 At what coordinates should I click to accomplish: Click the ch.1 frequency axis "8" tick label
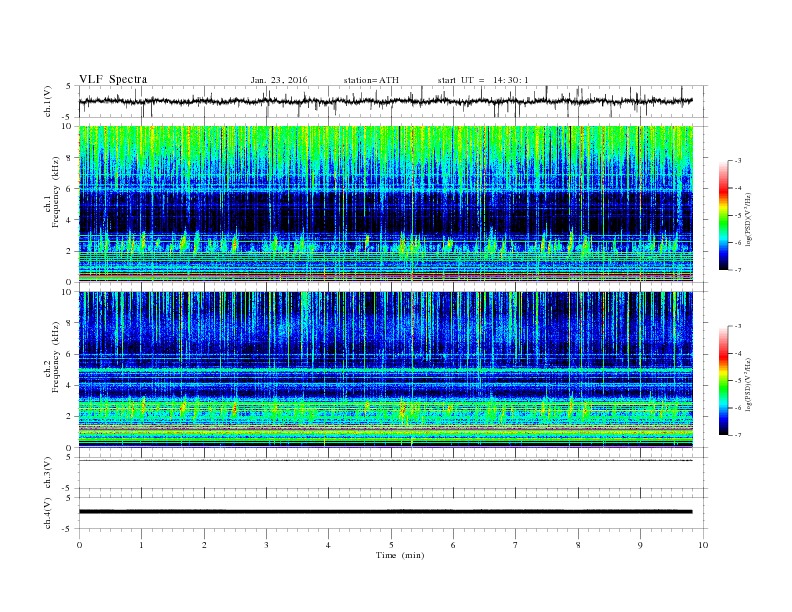69,158
